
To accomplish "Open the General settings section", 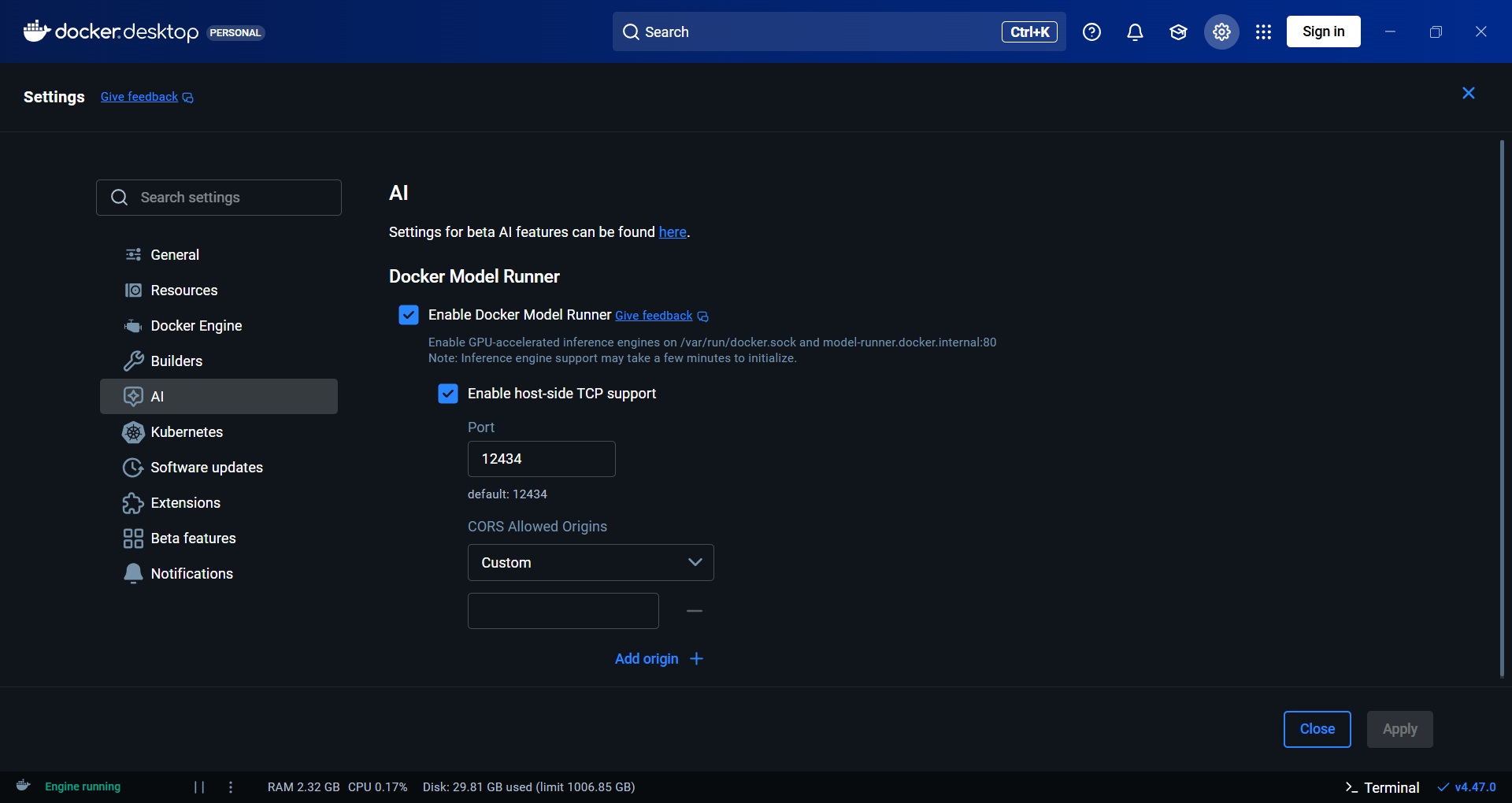I will pos(219,255).
